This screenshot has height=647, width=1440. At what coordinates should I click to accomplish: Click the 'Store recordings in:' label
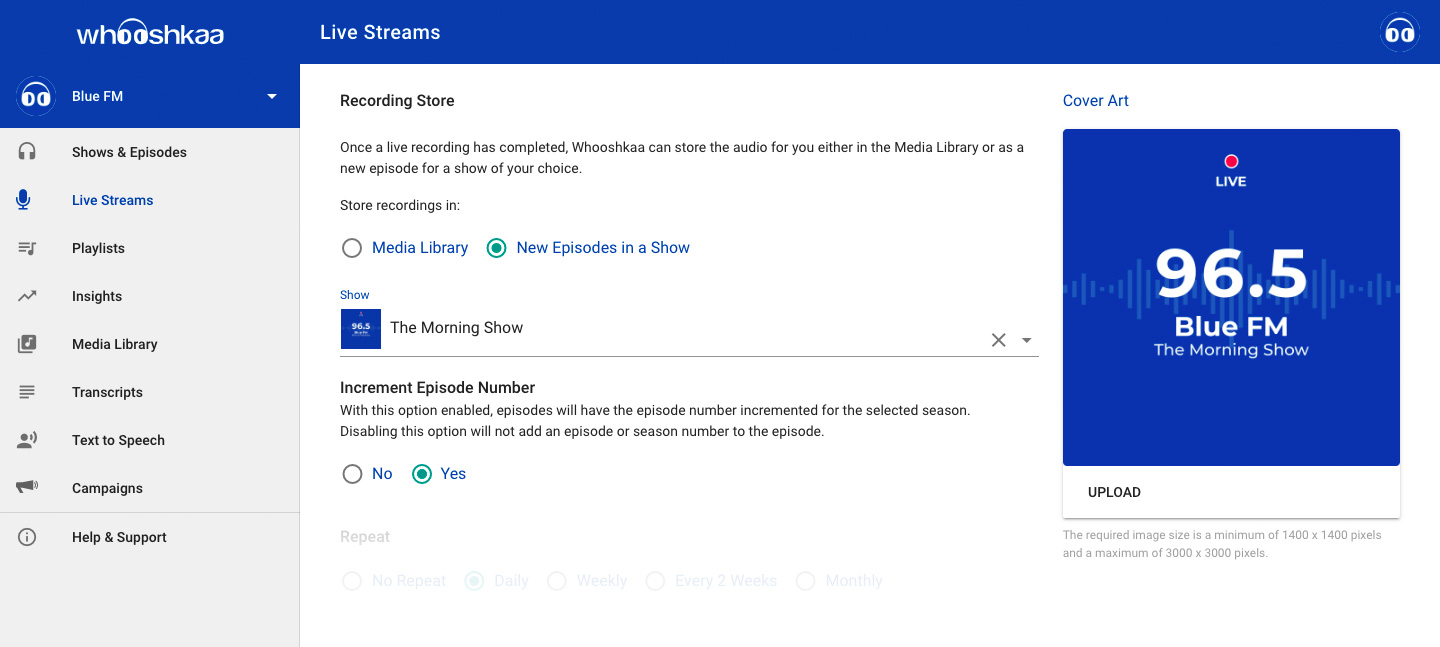pos(400,206)
